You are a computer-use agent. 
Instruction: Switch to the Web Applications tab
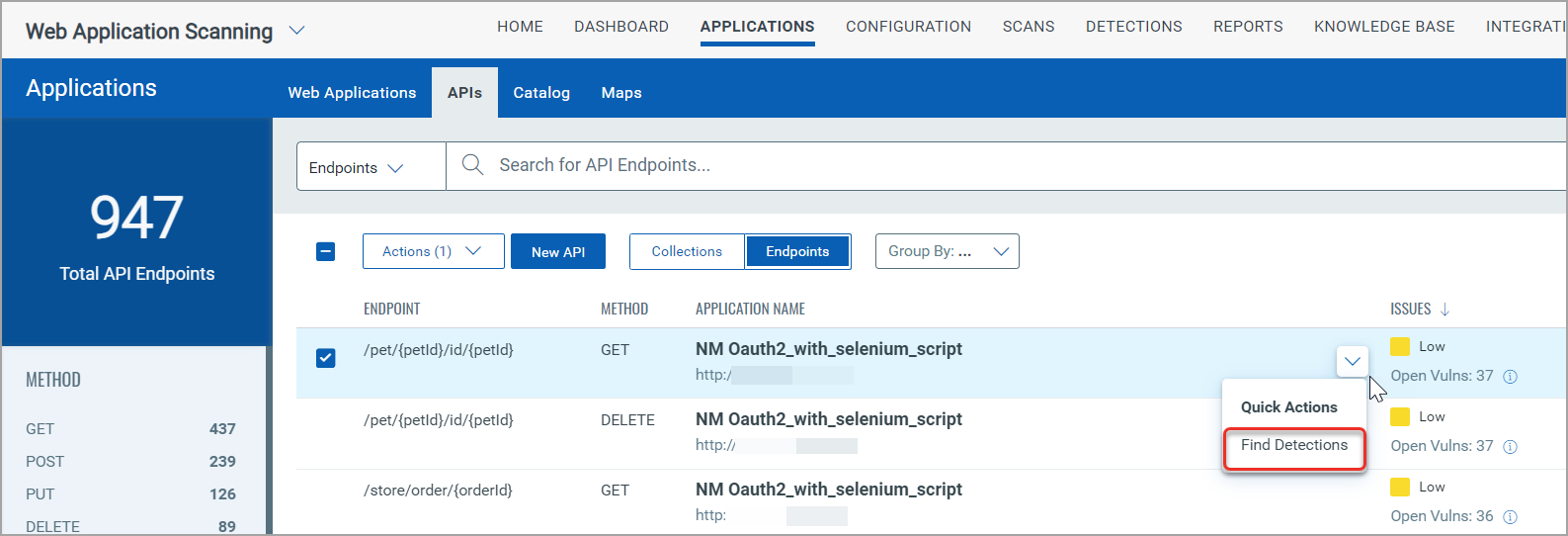click(x=352, y=93)
